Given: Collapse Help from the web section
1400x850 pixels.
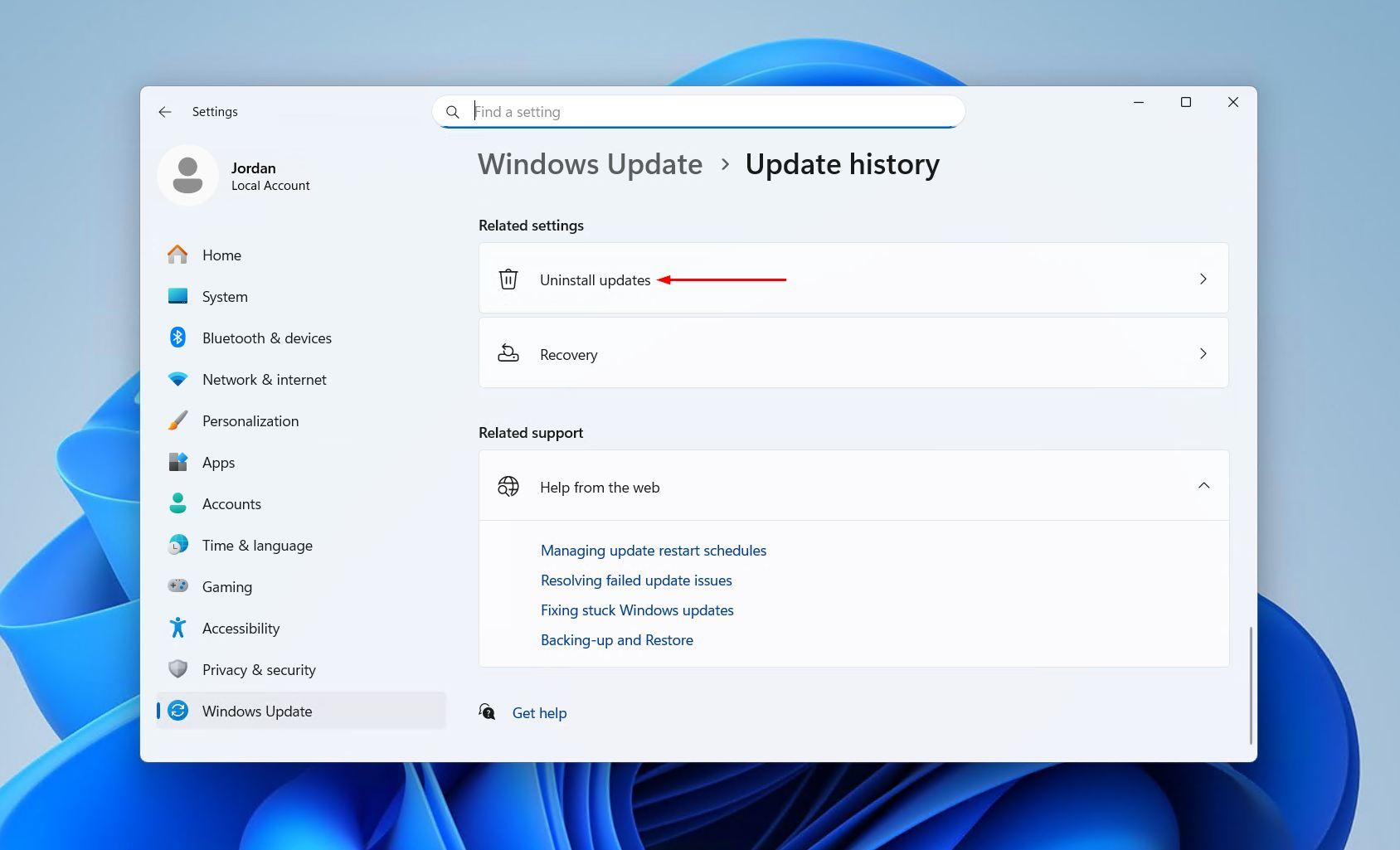Looking at the screenshot, I should click(x=1203, y=485).
